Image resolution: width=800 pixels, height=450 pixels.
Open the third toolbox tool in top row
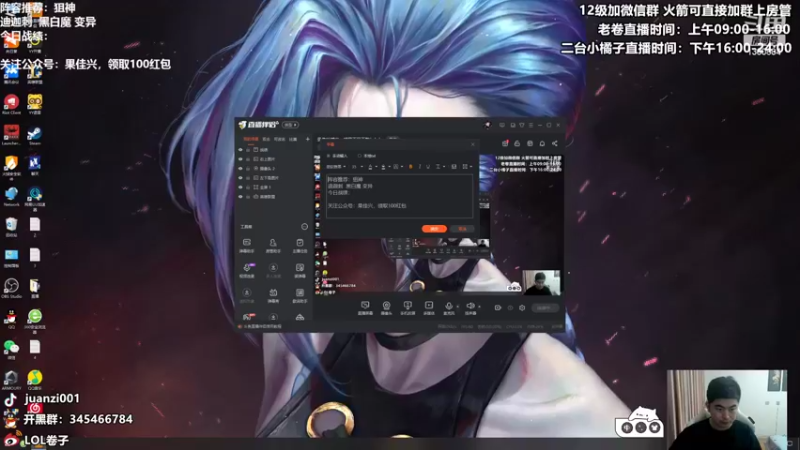pos(300,243)
